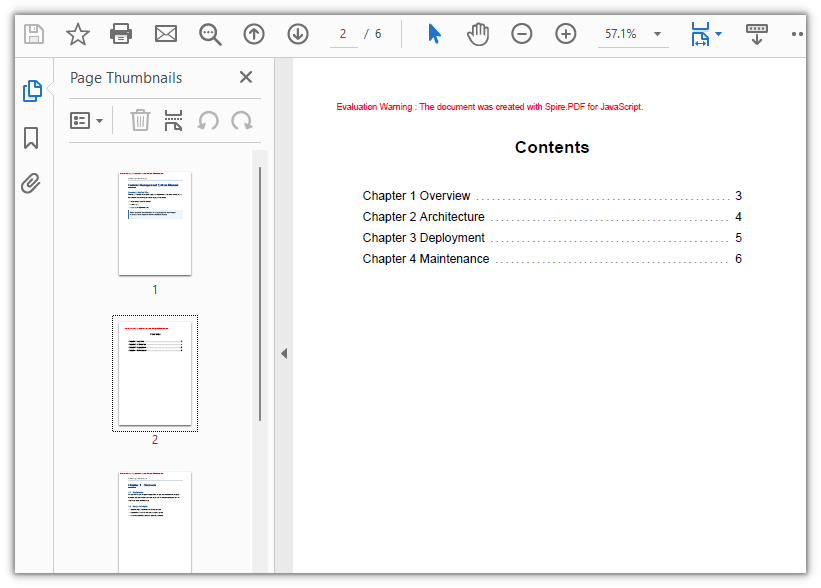
Task: Open Chapter 1 Overview contents entry
Action: pos(552,196)
